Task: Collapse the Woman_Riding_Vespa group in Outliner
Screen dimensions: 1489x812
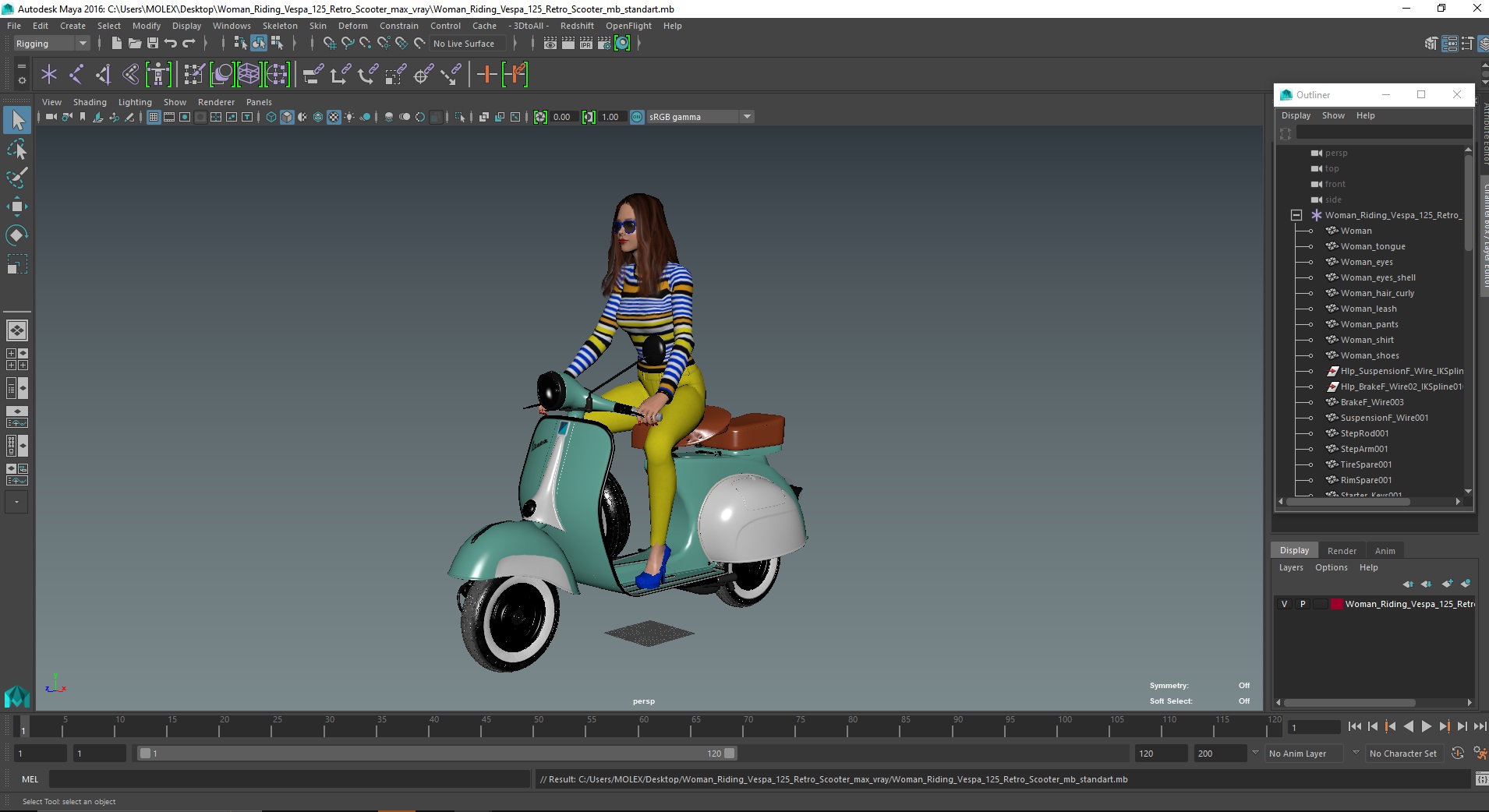Action: tap(1296, 215)
